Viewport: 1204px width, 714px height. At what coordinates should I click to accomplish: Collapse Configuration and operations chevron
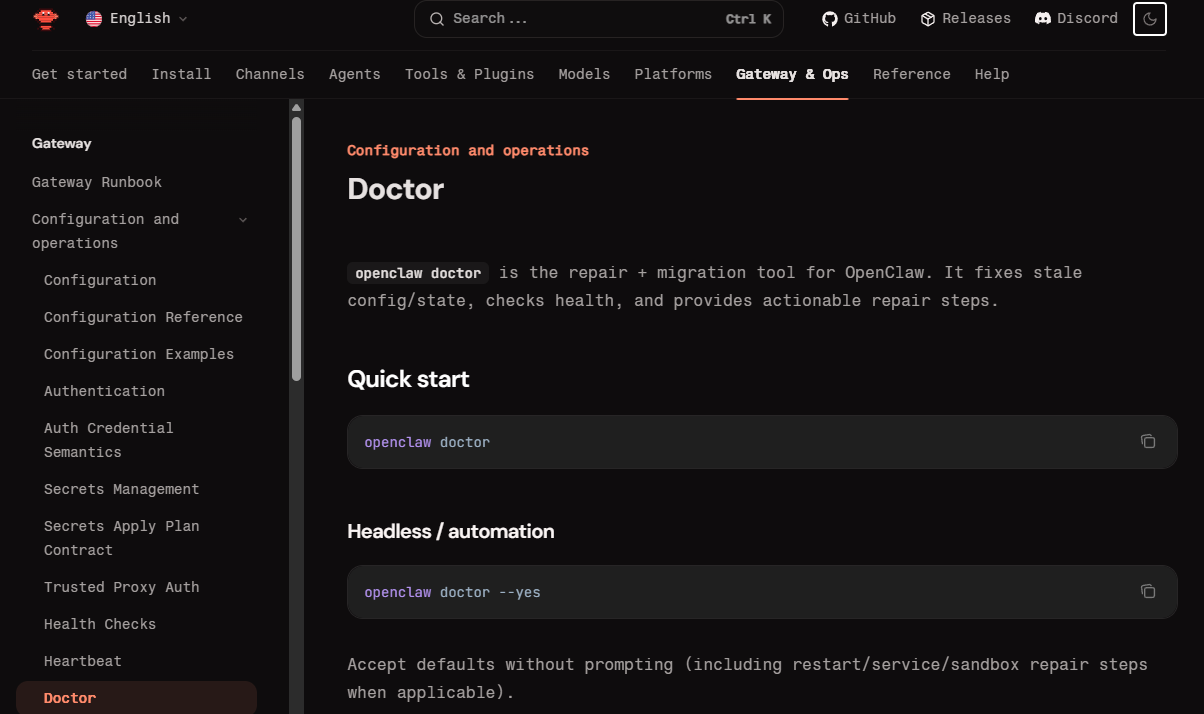click(243, 220)
